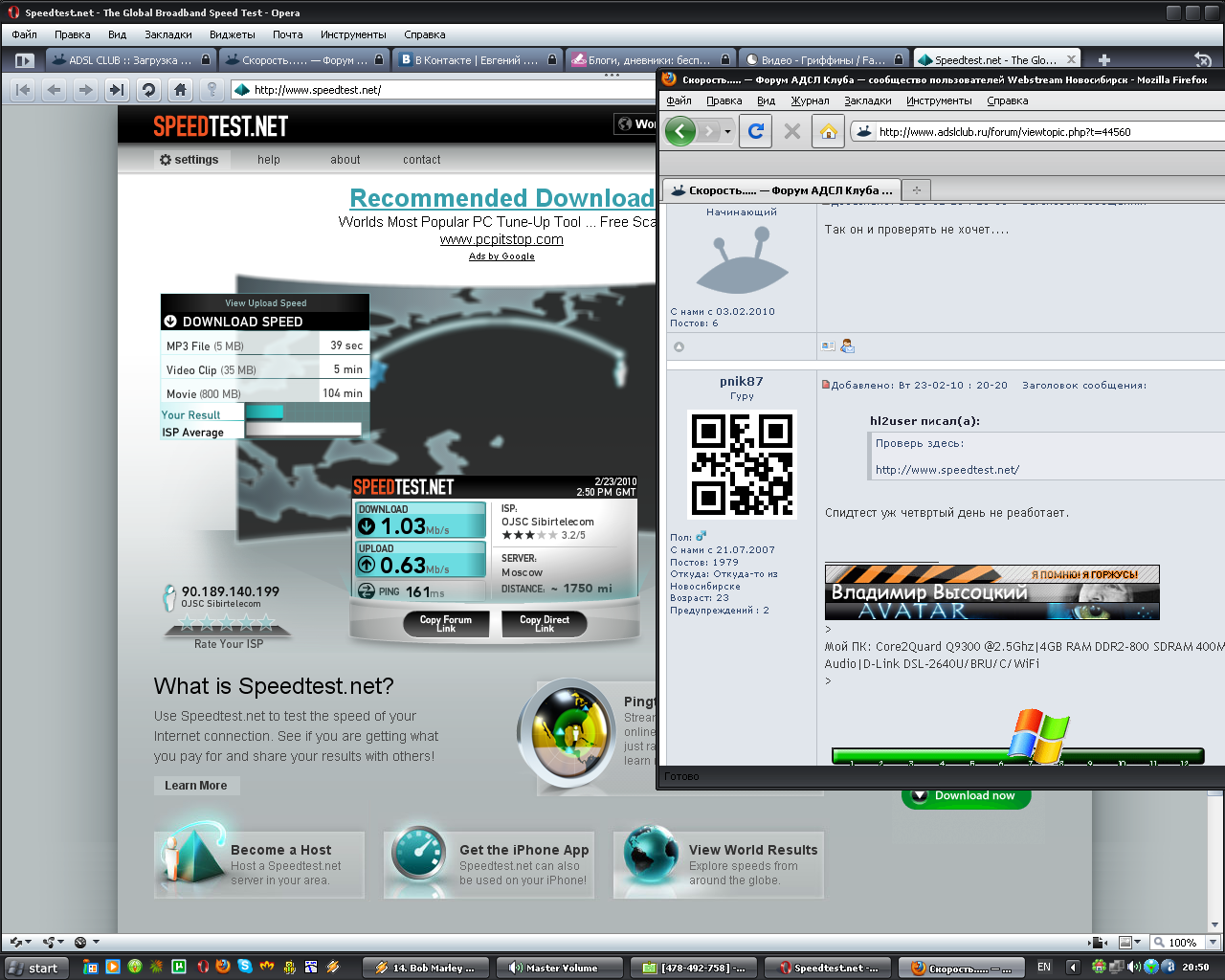This screenshot has width=1225, height=980.
Task: Click Opera's Rewind navigation button
Action: coord(23,90)
